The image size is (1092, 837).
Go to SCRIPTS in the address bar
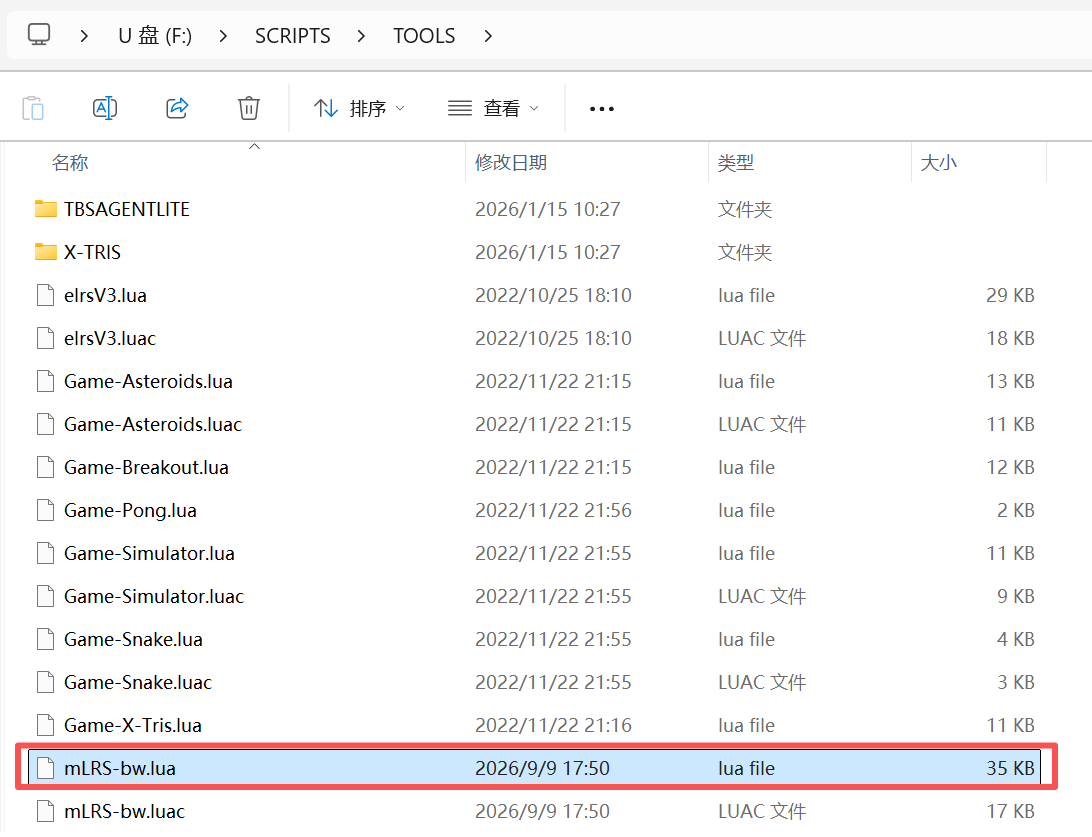coord(292,36)
